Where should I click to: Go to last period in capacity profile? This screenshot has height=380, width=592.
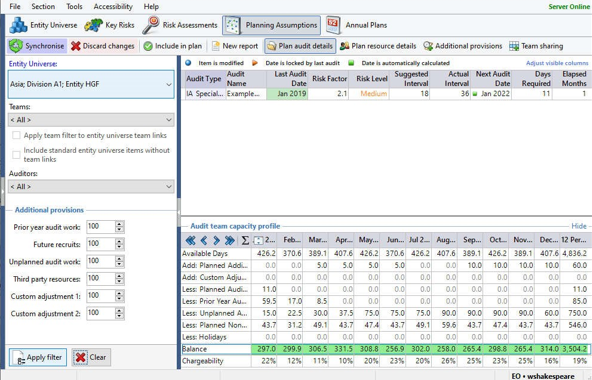(x=230, y=240)
